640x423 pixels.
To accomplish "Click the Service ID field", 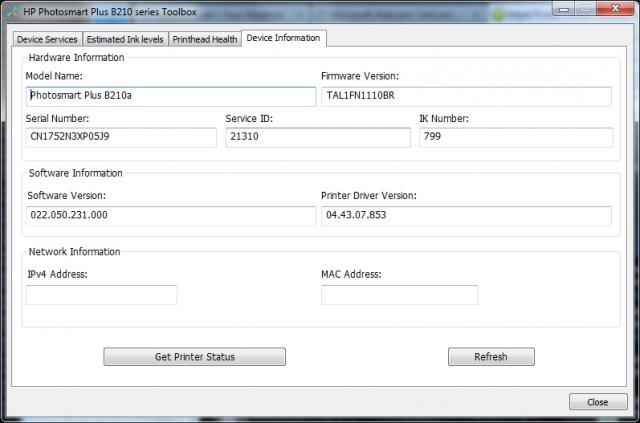I will pos(318,137).
